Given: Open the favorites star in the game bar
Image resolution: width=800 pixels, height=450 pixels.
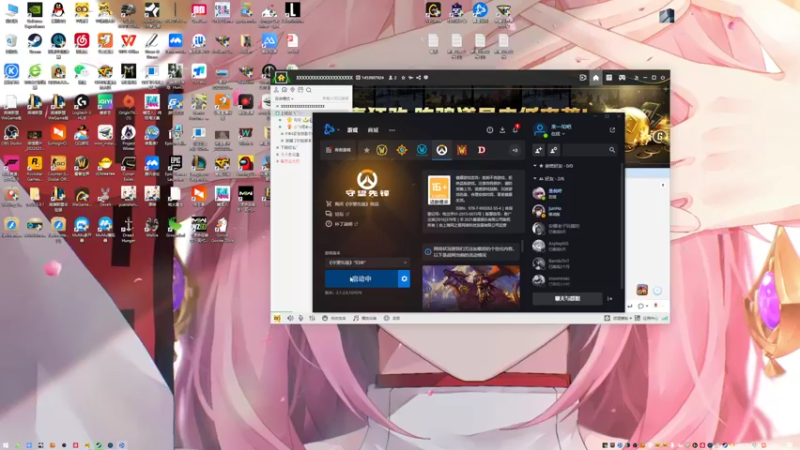Looking at the screenshot, I should pyautogui.click(x=366, y=150).
